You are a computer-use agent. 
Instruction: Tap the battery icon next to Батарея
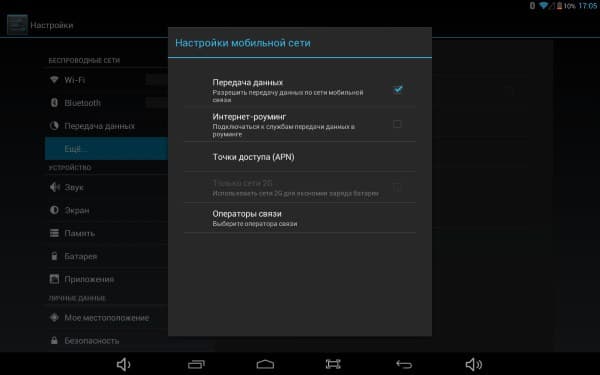pyautogui.click(x=54, y=256)
